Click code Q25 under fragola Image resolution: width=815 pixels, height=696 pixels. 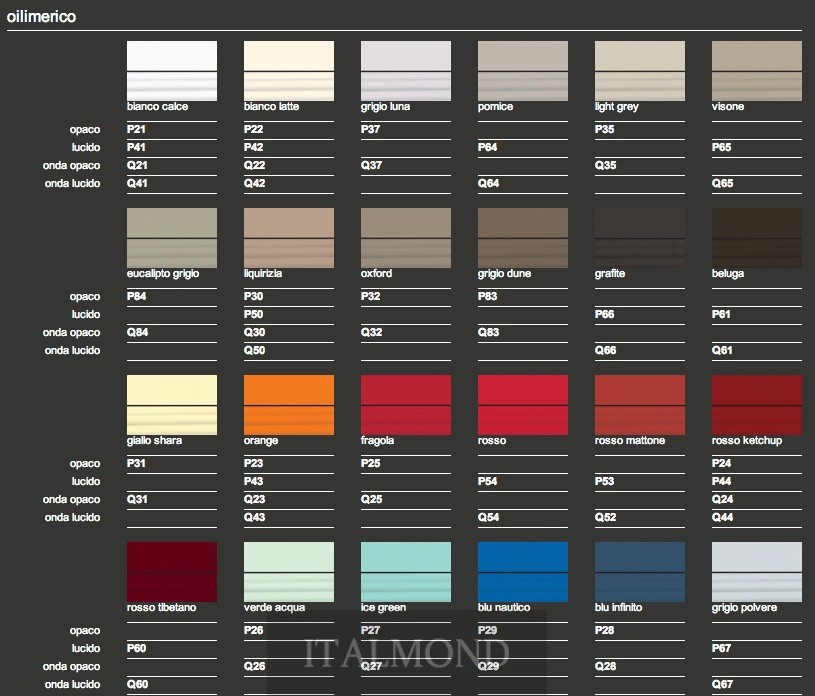click(372, 499)
